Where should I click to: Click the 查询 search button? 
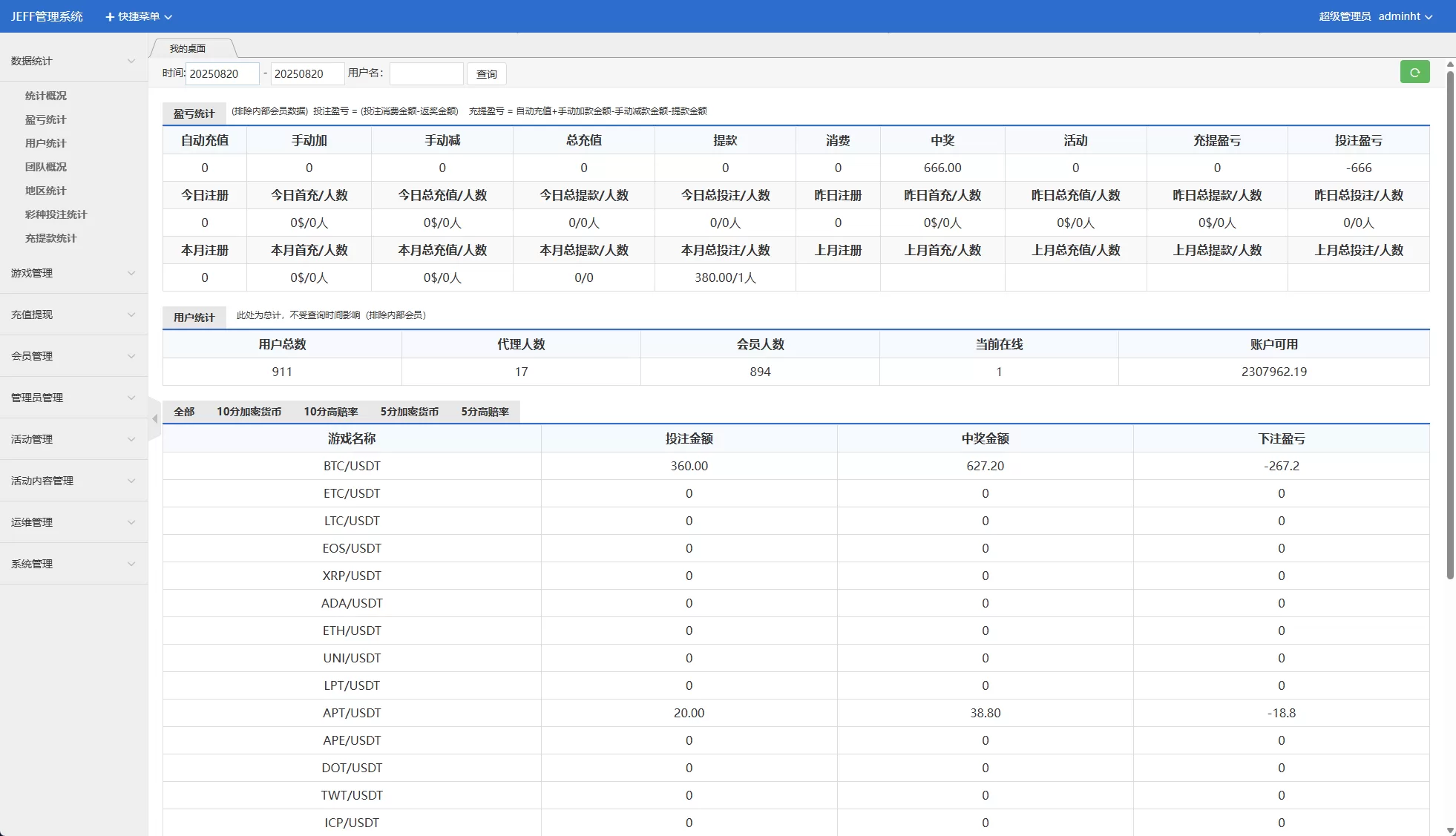click(486, 73)
